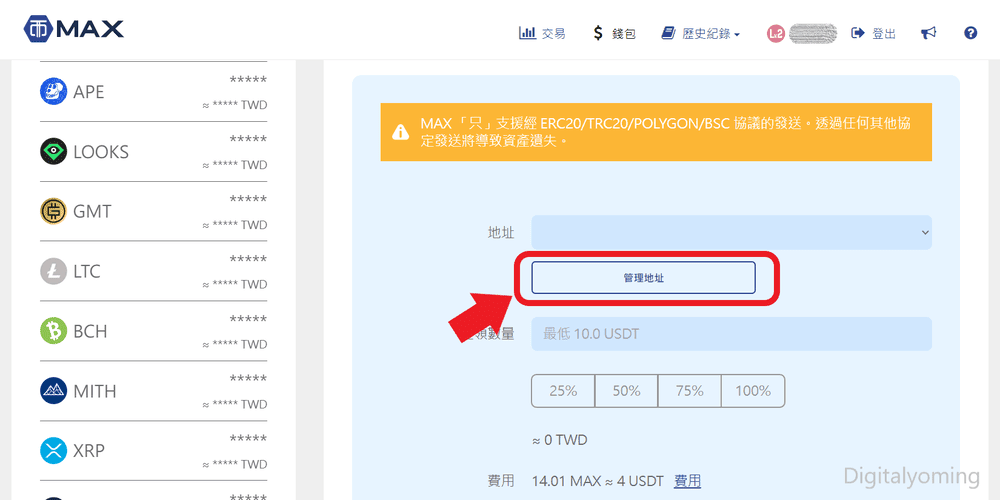Click the 管理地址 manage address button
This screenshot has width=1000, height=500.
click(x=643, y=278)
